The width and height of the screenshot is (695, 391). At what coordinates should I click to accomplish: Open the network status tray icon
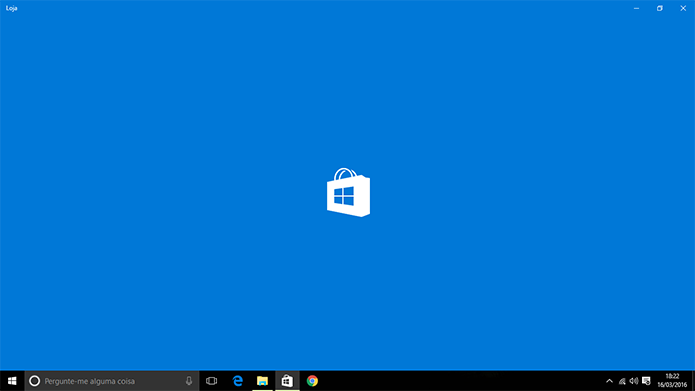pos(622,381)
